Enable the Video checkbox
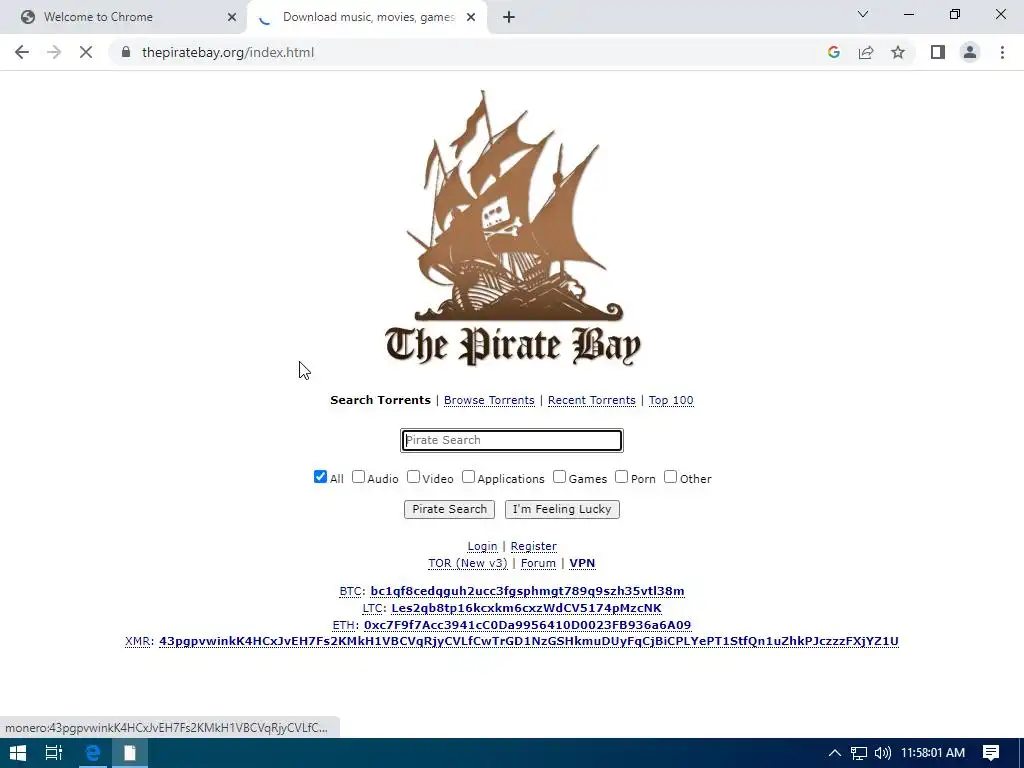Screen dimensions: 1024x768 413,477
